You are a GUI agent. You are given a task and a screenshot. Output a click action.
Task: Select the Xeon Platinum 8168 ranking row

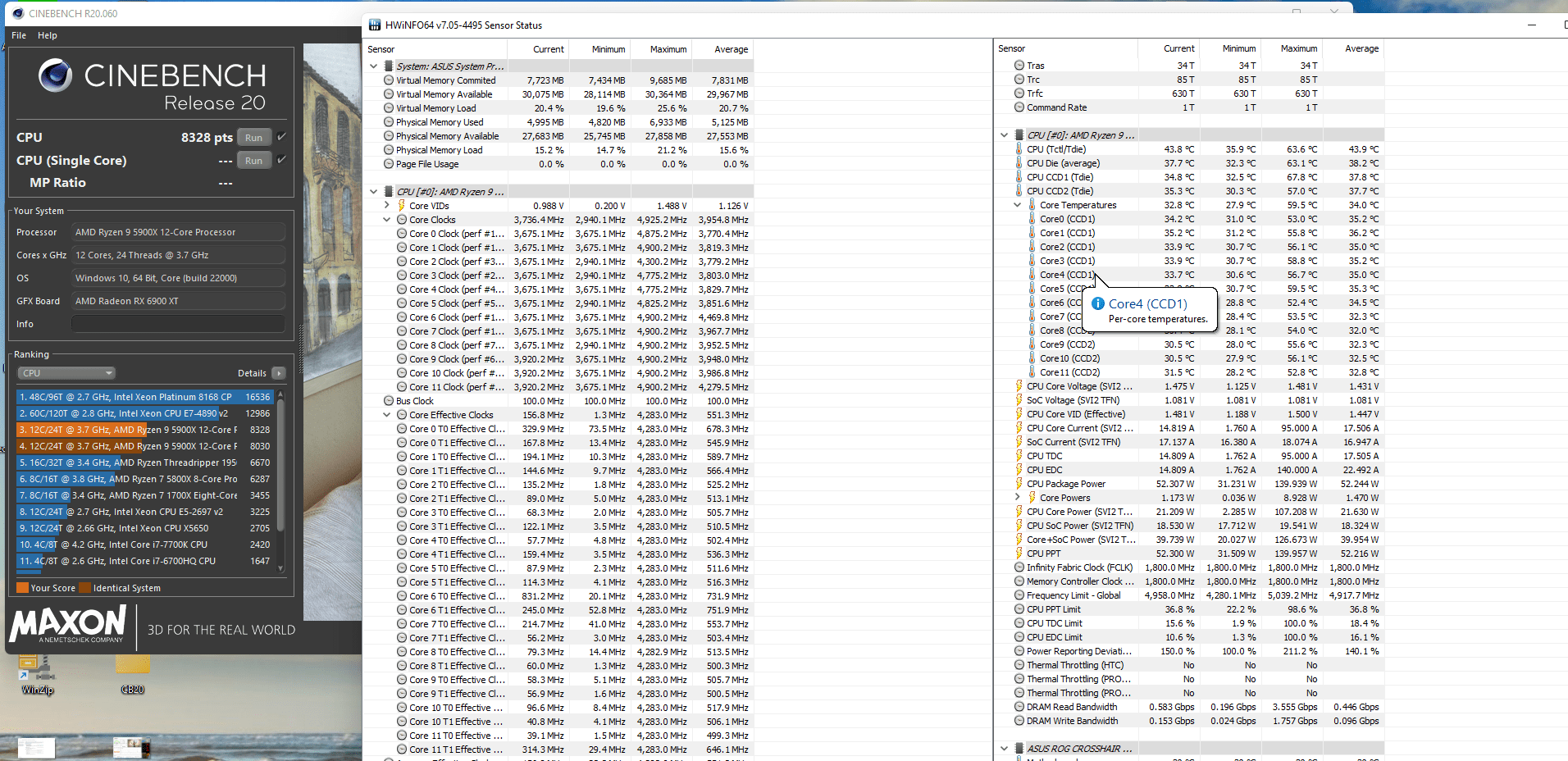tap(144, 397)
